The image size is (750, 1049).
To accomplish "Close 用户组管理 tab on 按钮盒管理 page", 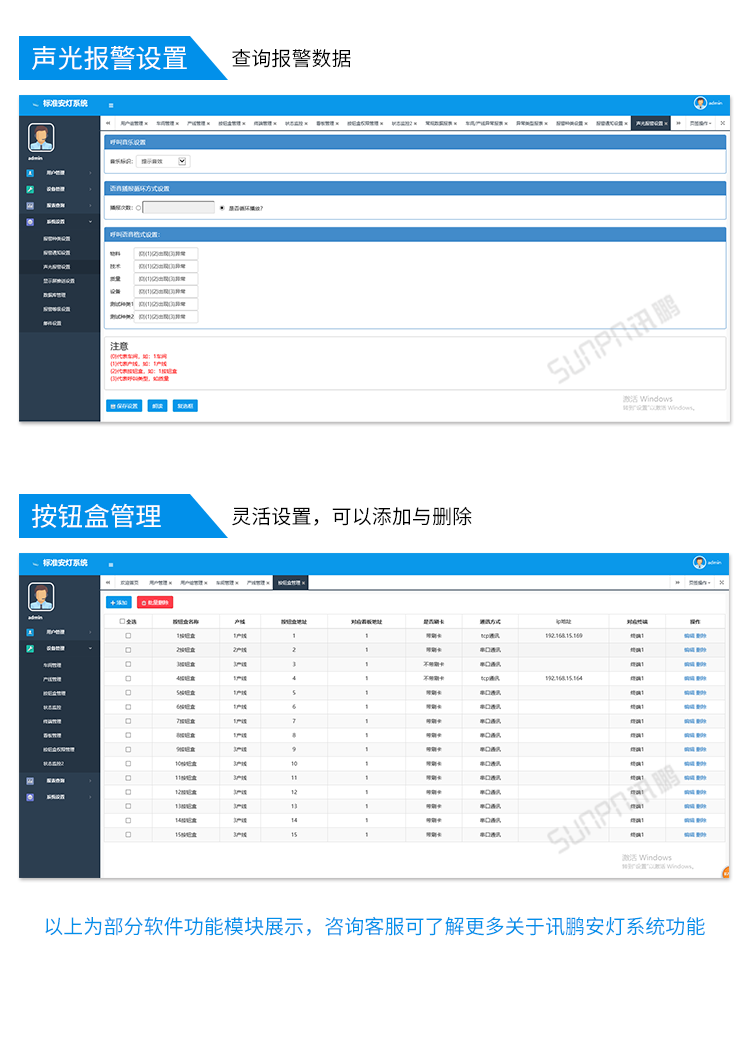I will pos(206,583).
